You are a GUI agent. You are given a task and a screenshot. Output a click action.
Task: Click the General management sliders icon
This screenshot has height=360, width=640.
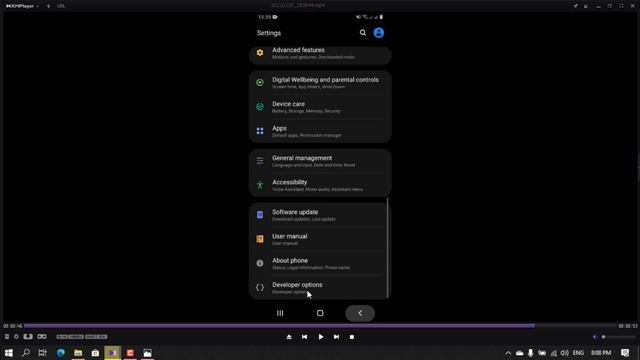click(x=260, y=161)
